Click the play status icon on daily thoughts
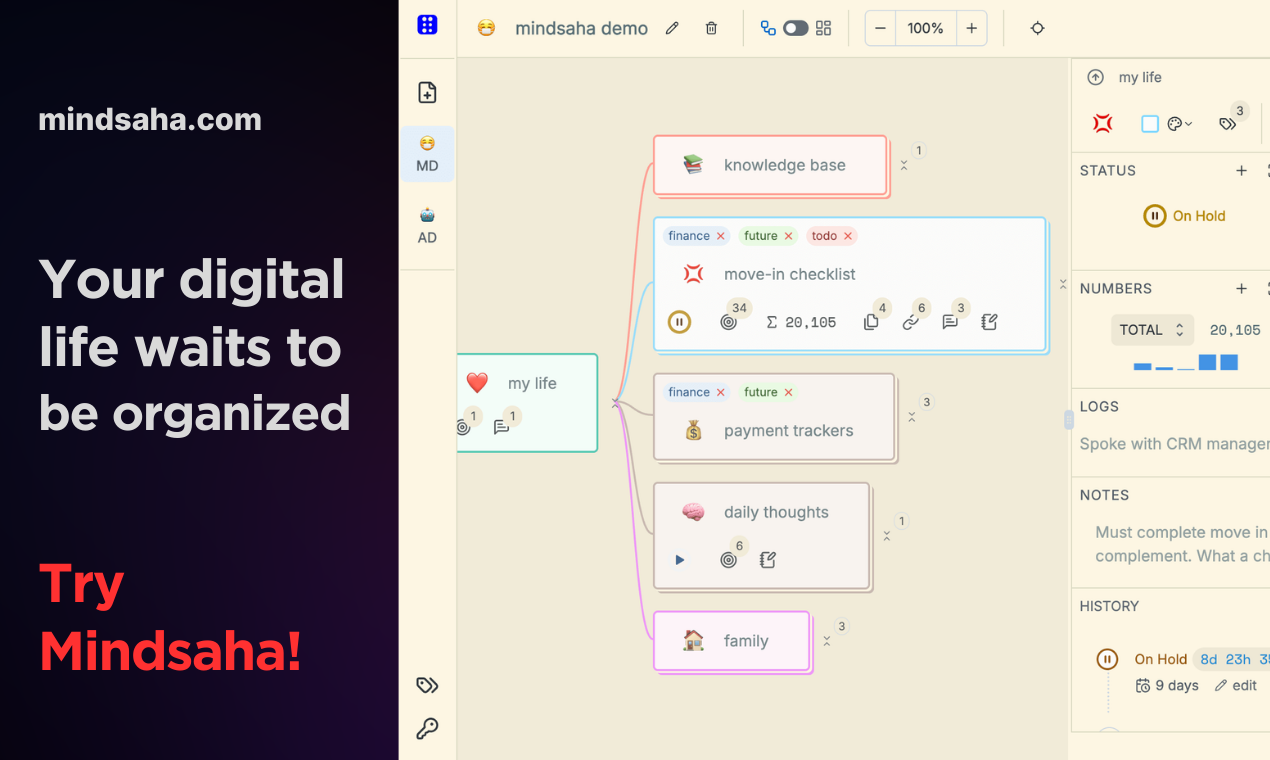The image size is (1270, 760). (x=680, y=560)
